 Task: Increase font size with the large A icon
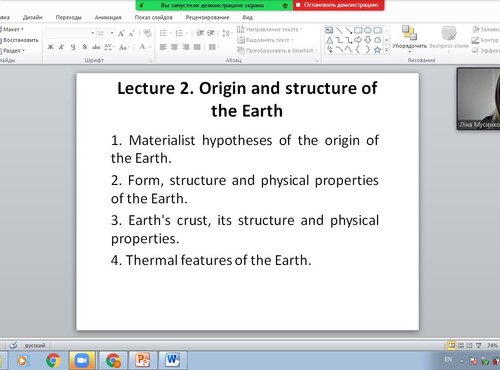121,33
